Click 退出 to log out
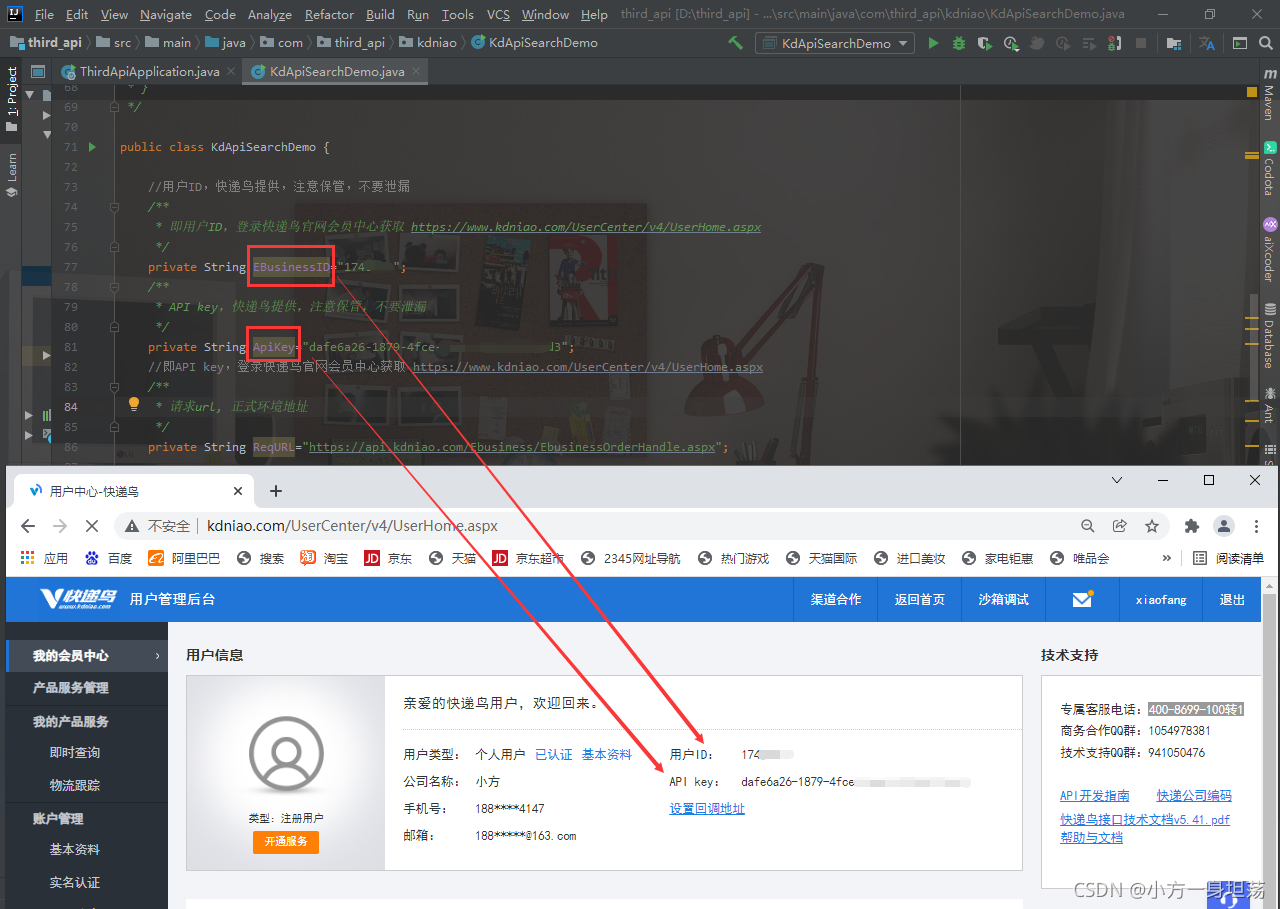Image resolution: width=1280 pixels, height=909 pixels. (x=1233, y=599)
